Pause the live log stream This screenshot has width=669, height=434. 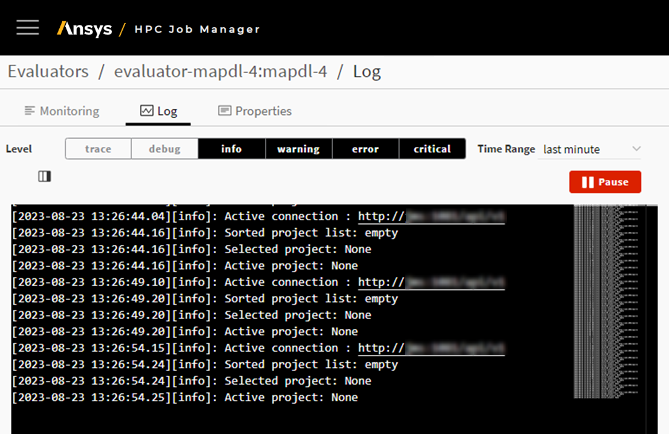[x=605, y=182]
